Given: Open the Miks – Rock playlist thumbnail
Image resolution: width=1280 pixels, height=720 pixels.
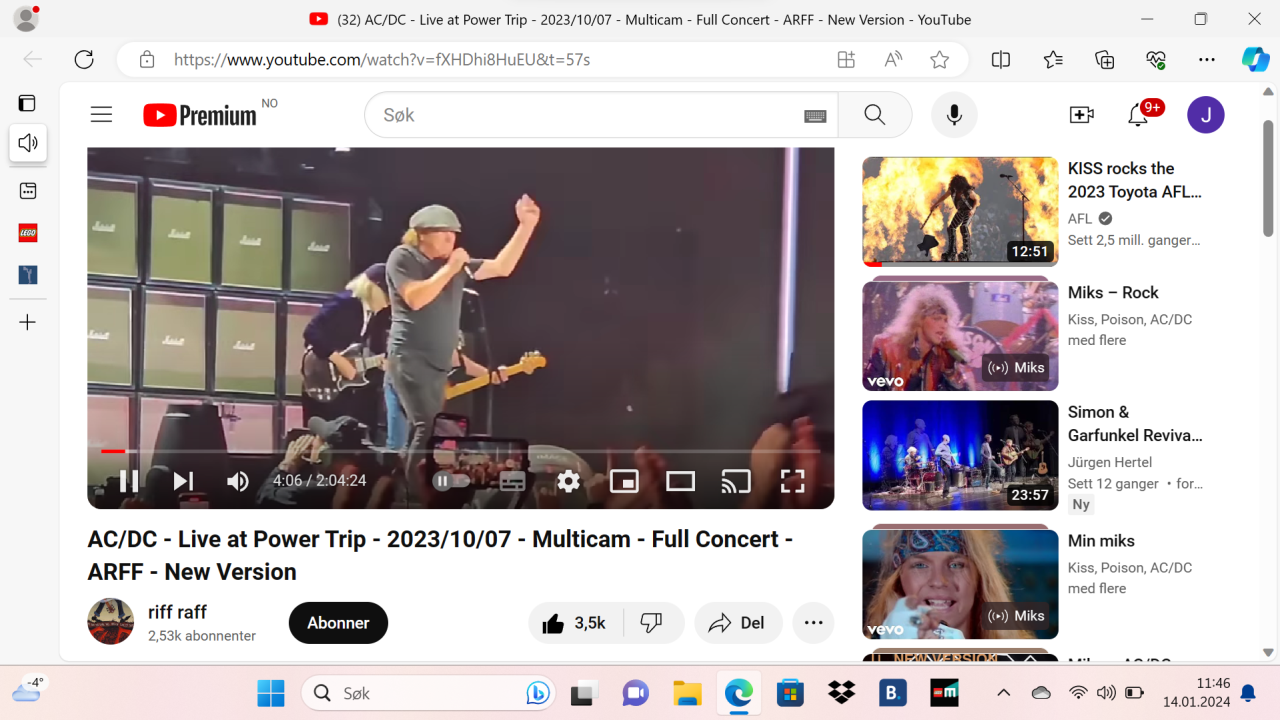Looking at the screenshot, I should (x=960, y=336).
